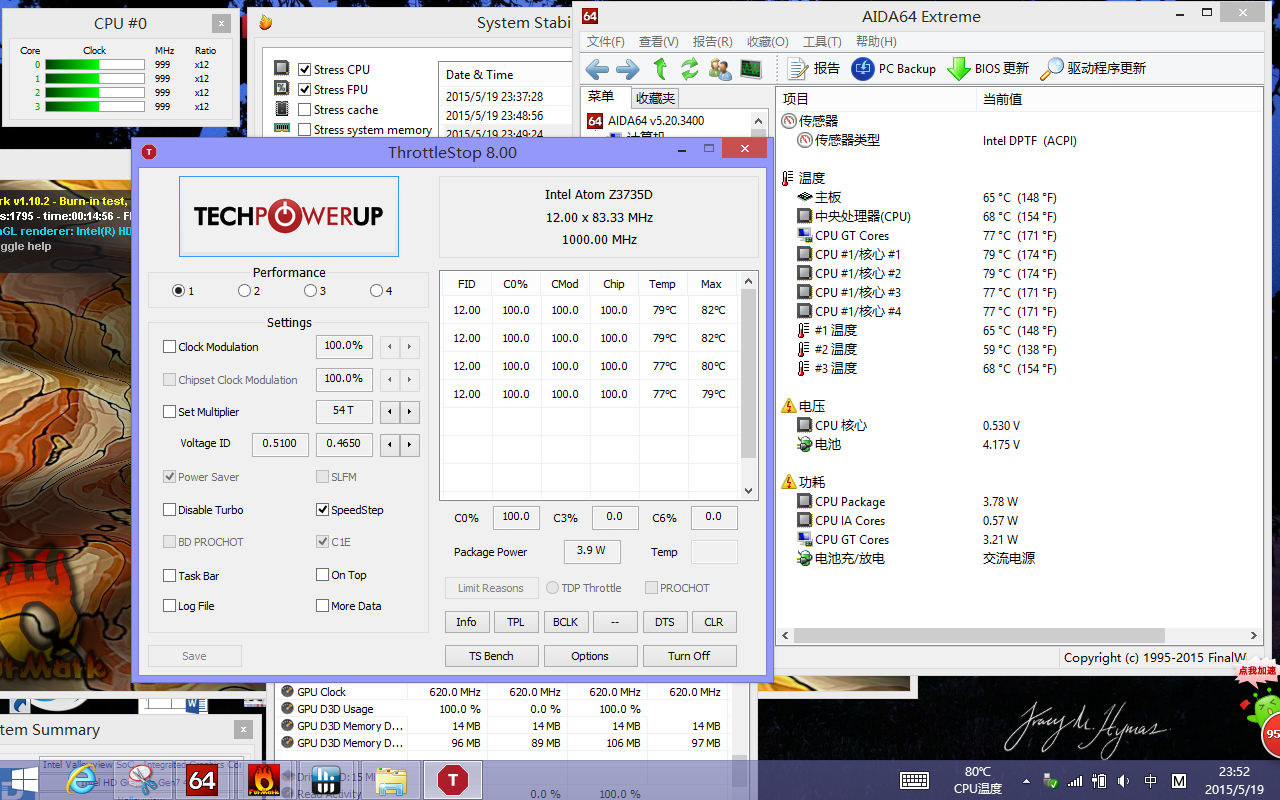Open the 文件(F) menu in AIDA64

pyautogui.click(x=606, y=42)
